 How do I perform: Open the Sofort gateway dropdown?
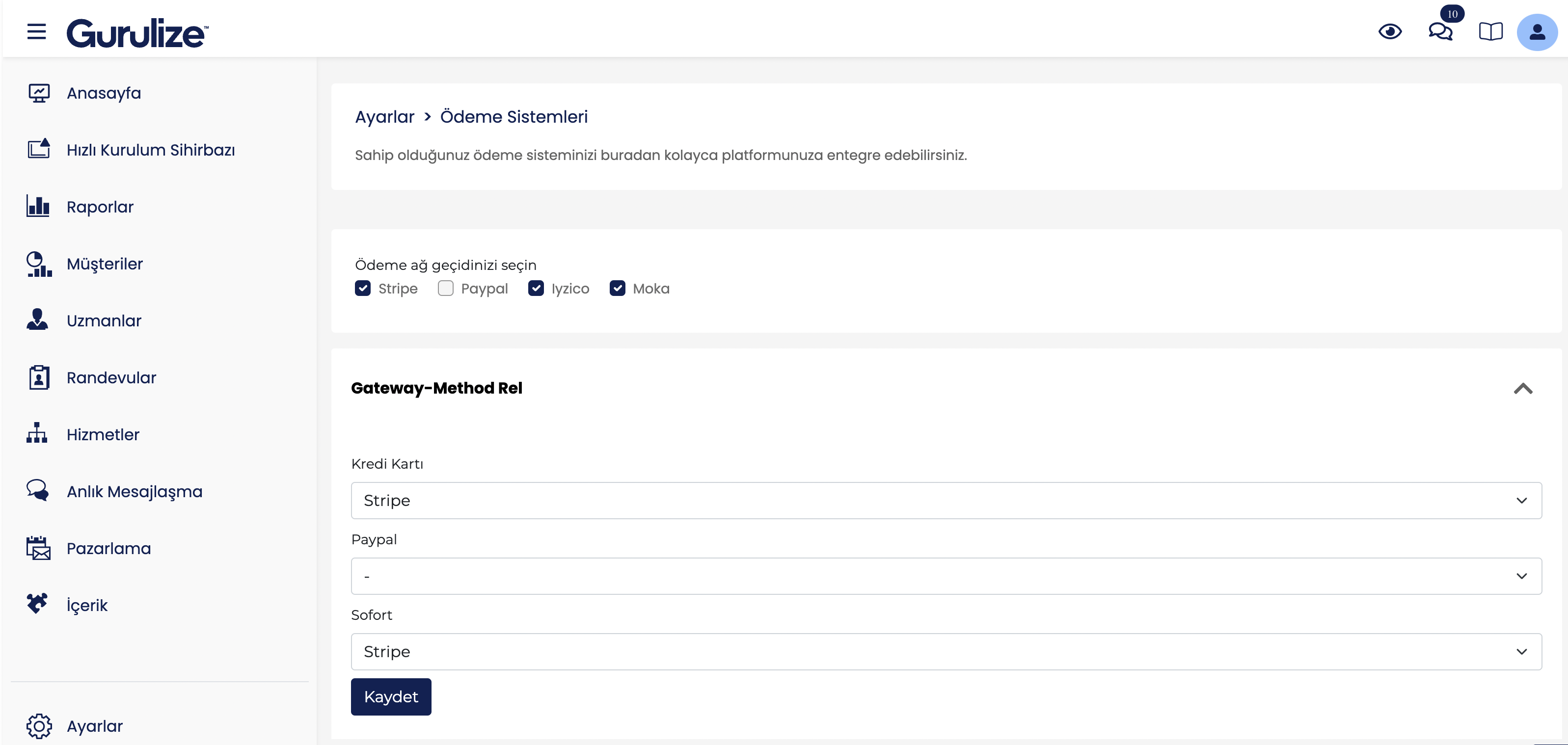(x=946, y=651)
